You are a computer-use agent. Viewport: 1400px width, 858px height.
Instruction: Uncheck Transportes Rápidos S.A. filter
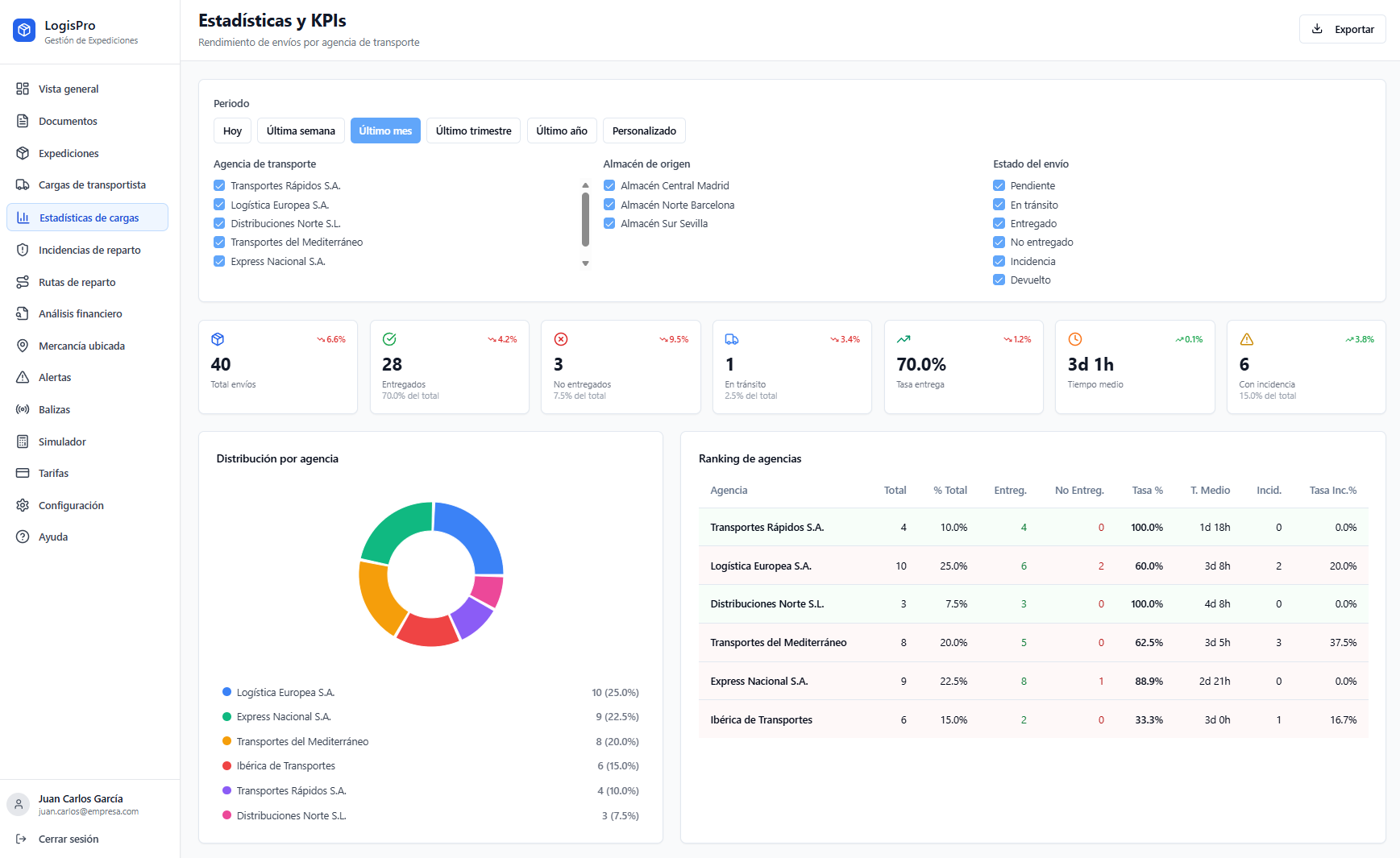coord(218,184)
